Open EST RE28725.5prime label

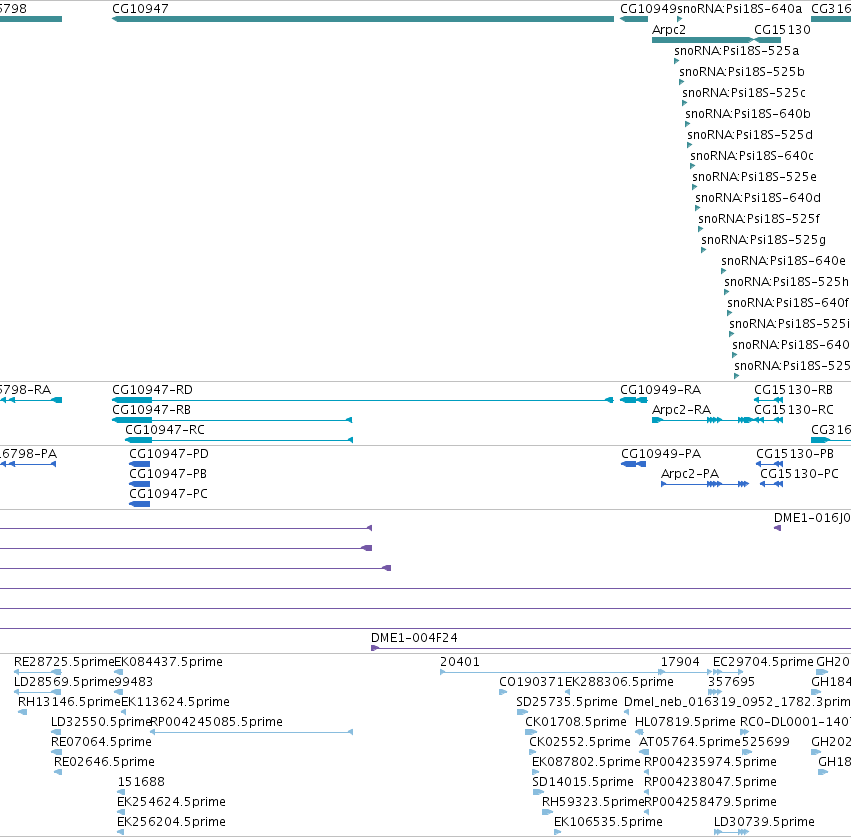tap(64, 662)
